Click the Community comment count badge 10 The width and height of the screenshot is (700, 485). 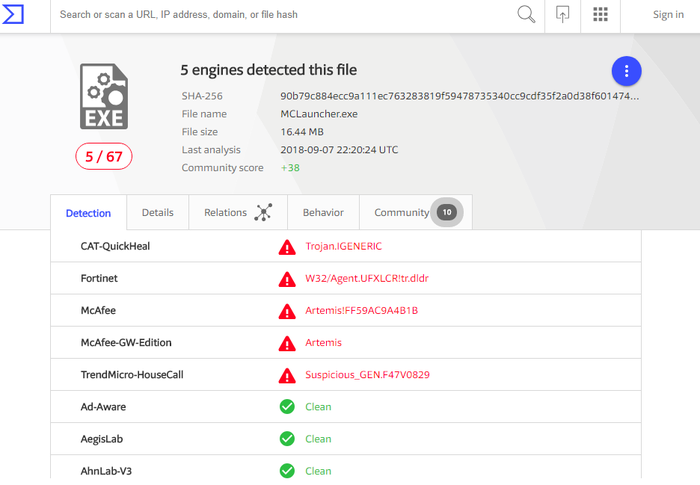click(447, 212)
